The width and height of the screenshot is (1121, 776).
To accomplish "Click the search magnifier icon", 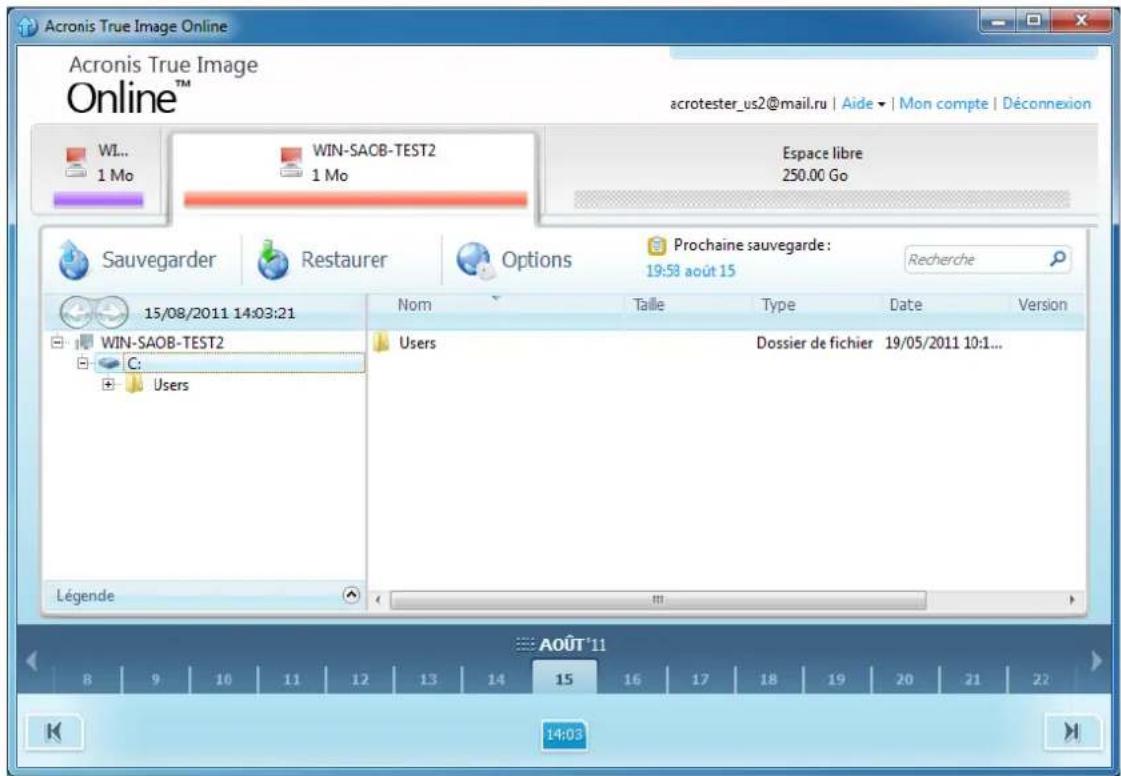I will pos(1058,258).
